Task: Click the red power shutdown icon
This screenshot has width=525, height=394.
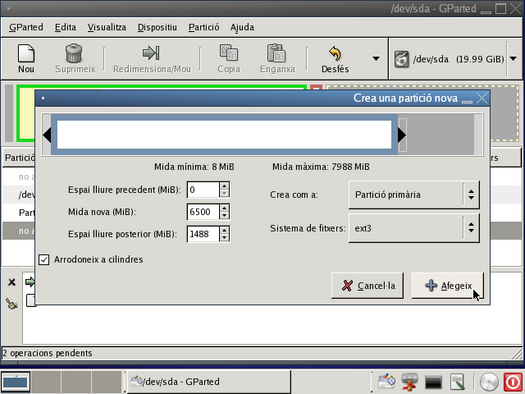Action: point(513,382)
